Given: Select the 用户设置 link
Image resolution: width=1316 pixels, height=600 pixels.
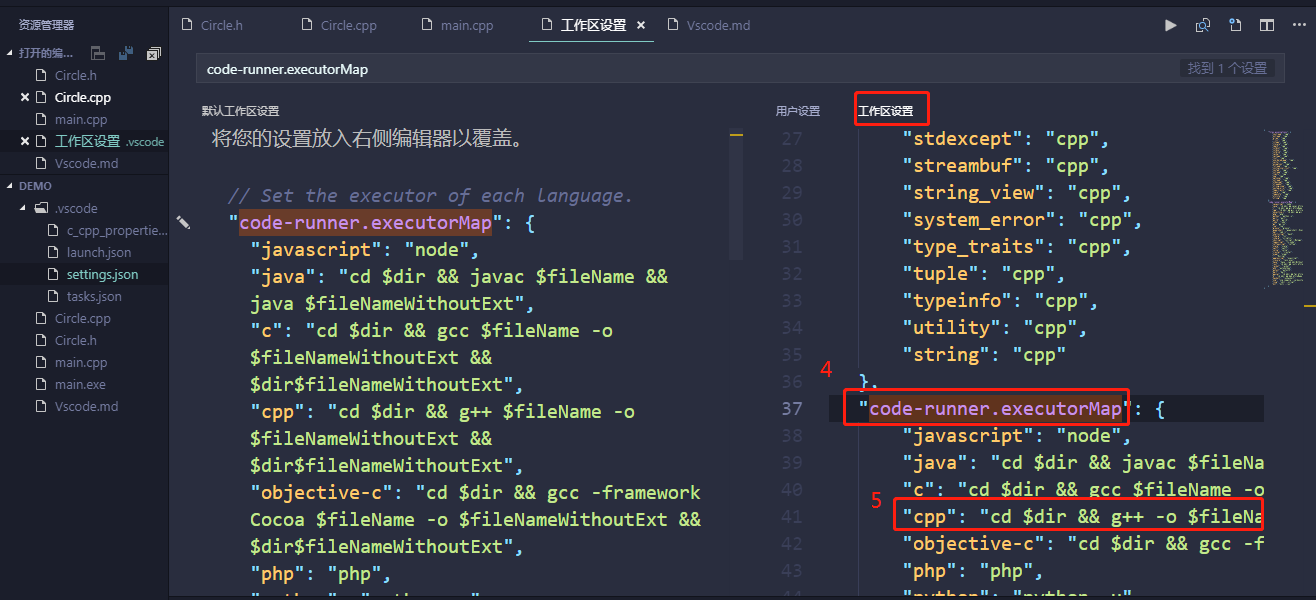Looking at the screenshot, I should (x=797, y=110).
